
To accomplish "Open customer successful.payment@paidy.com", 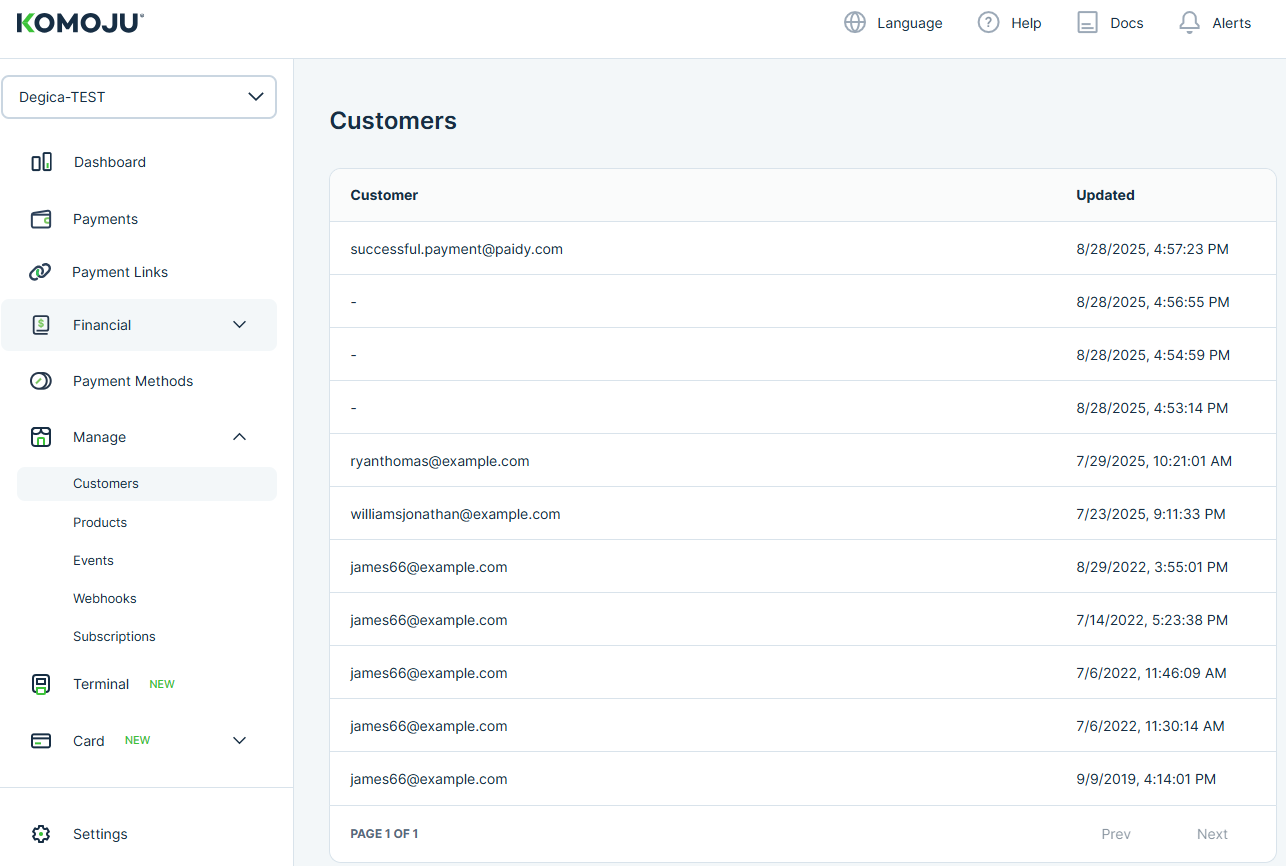I will (803, 249).
